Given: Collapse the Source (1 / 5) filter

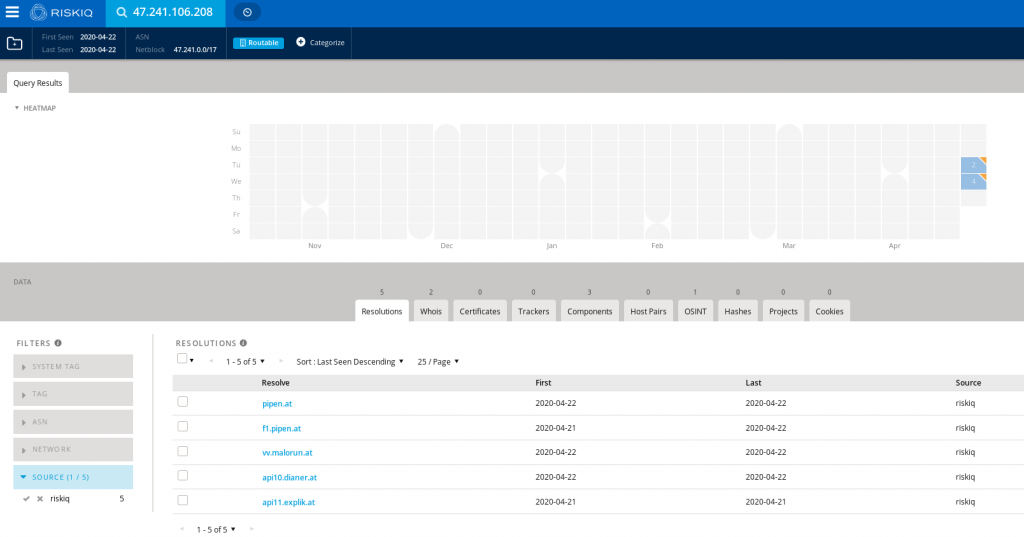Looking at the screenshot, I should [x=73, y=477].
